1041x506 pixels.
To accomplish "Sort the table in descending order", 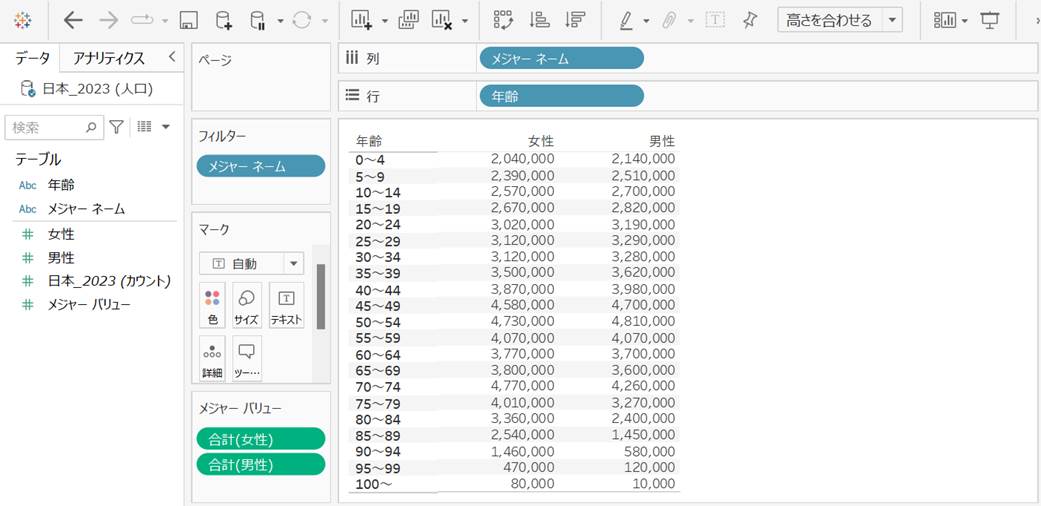I will [575, 20].
